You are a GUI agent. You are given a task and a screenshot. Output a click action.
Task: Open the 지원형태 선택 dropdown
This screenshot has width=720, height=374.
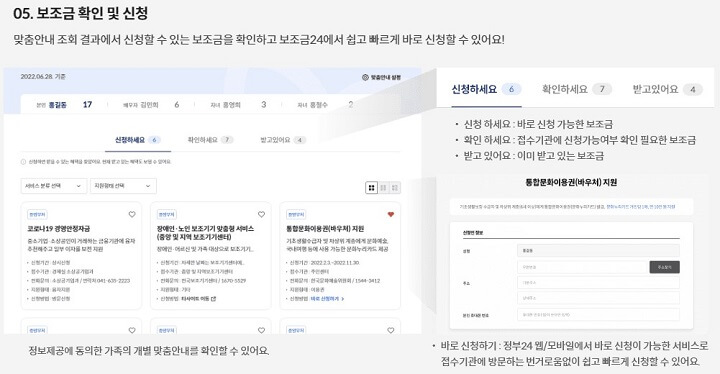(123, 186)
